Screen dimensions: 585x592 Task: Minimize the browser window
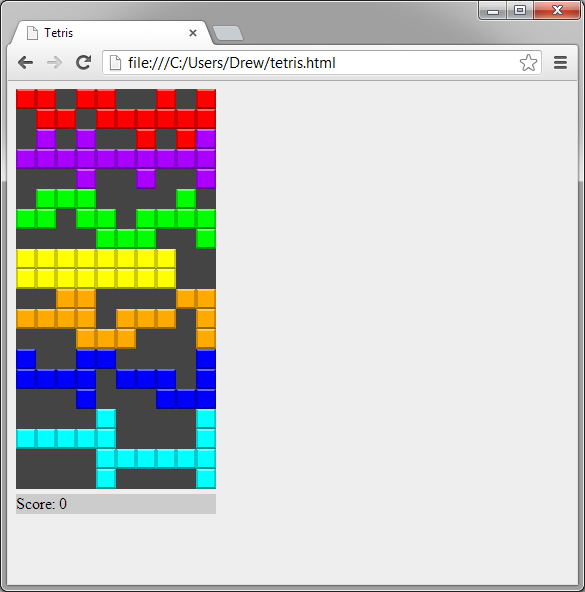[493, 10]
